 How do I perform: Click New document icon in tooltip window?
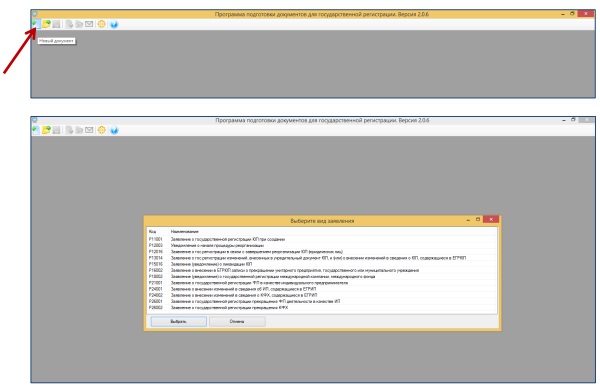[x=35, y=24]
